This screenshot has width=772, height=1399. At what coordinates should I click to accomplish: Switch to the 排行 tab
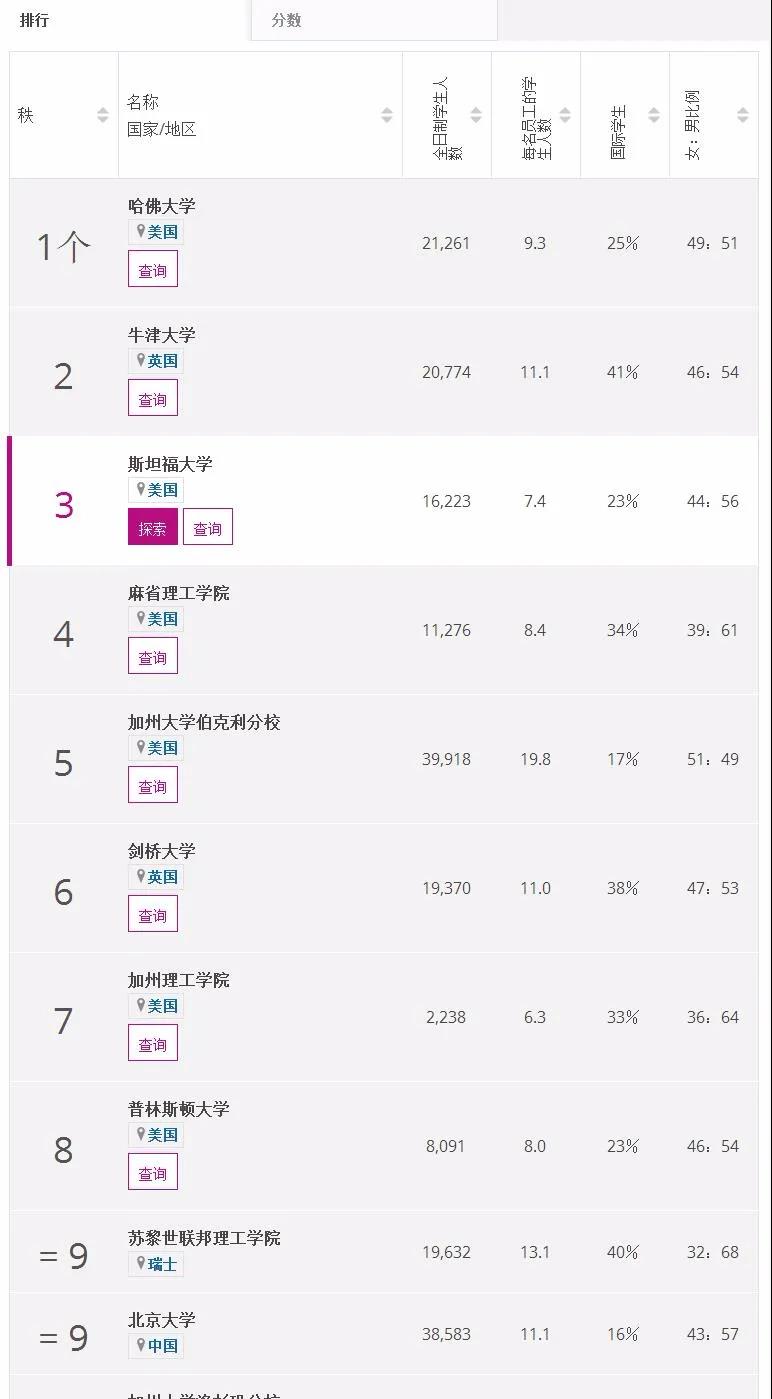pyautogui.click(x=35, y=20)
